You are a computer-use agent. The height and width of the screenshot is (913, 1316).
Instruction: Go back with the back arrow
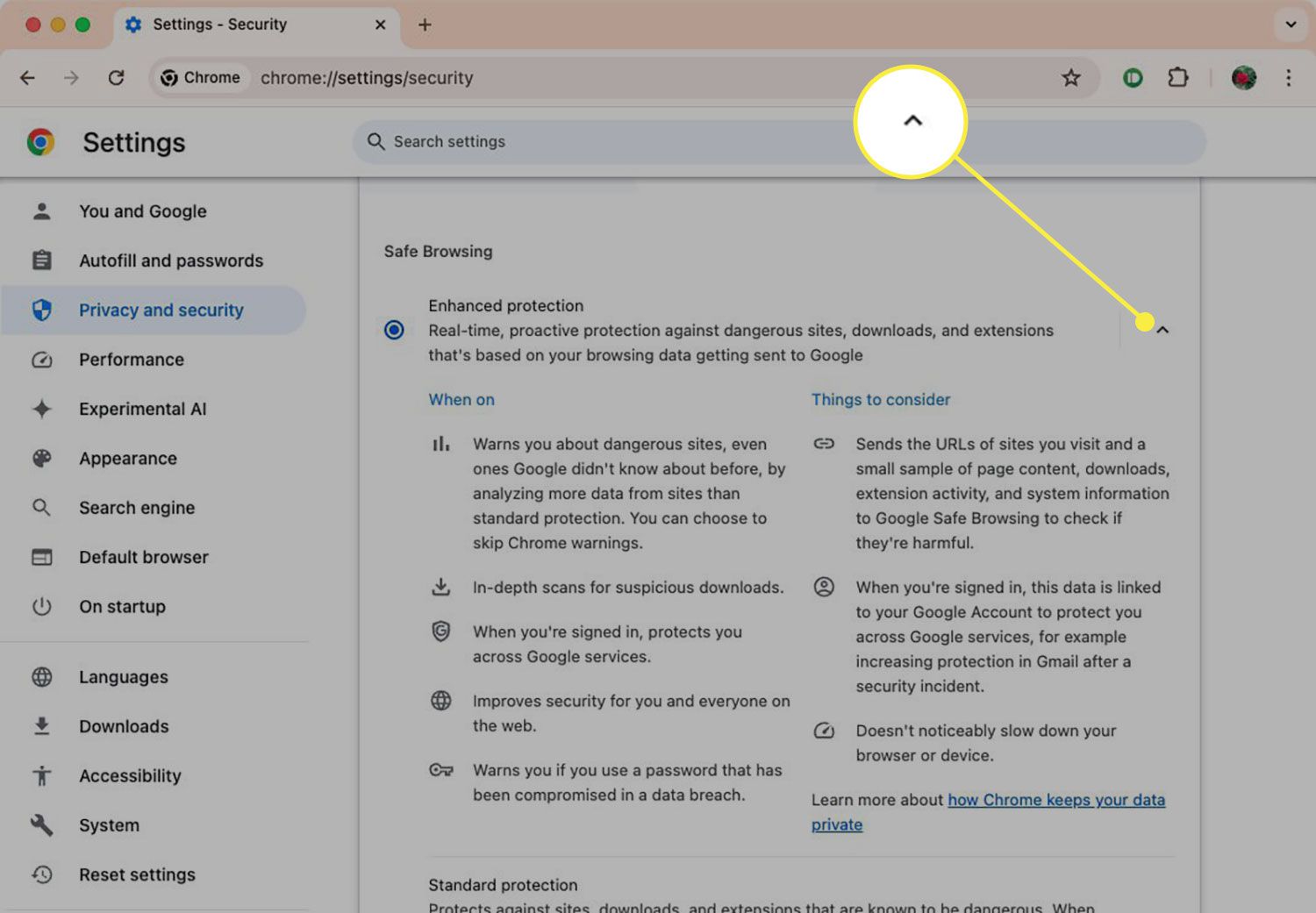tap(28, 78)
